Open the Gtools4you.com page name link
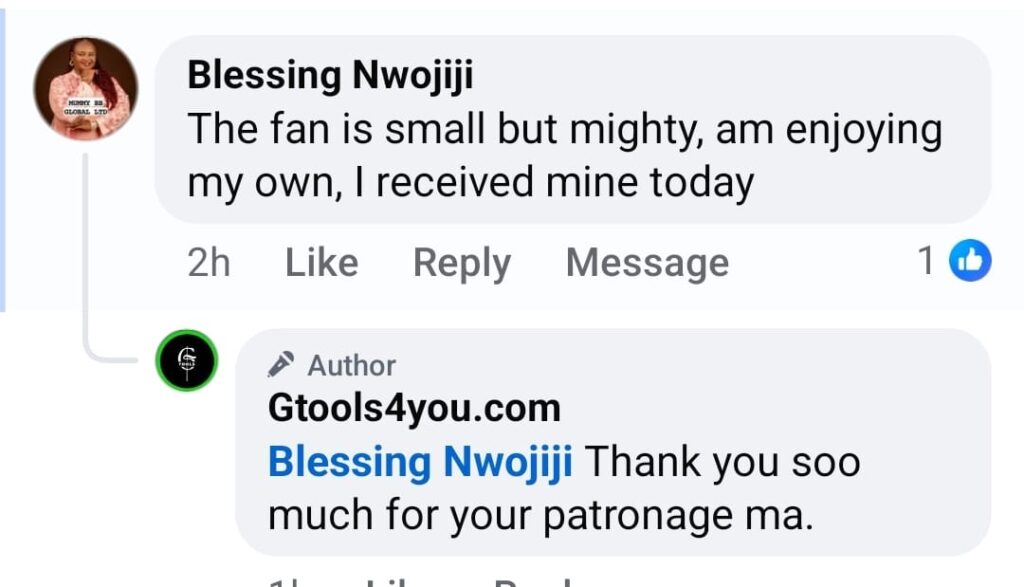Image resolution: width=1024 pixels, height=587 pixels. click(414, 408)
